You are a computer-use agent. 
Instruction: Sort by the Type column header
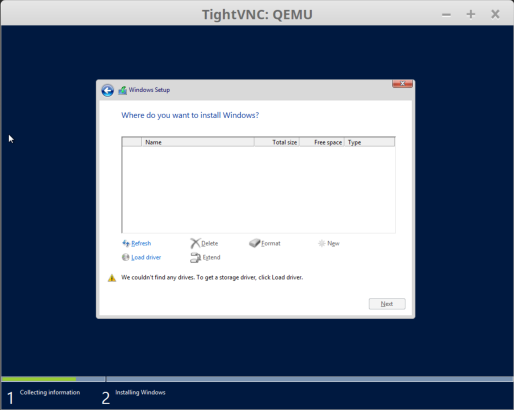[369, 142]
